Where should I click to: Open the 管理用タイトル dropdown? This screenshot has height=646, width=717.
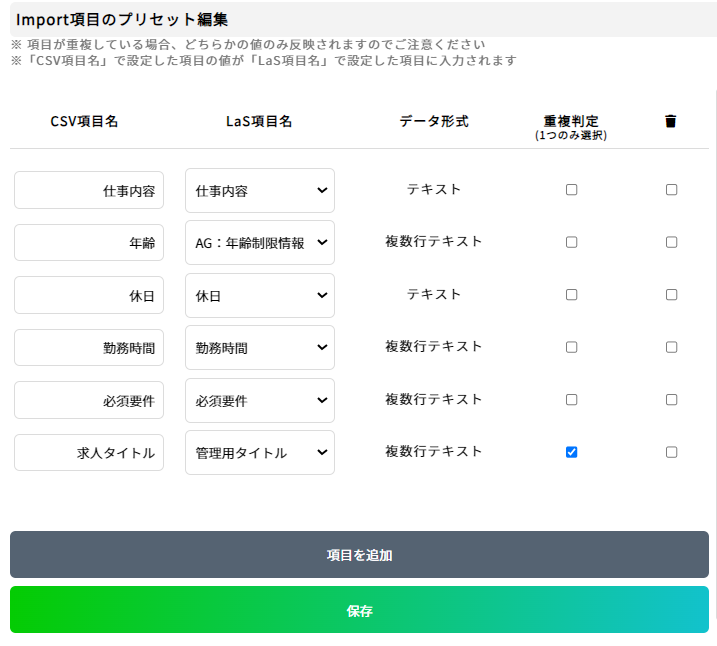click(260, 453)
